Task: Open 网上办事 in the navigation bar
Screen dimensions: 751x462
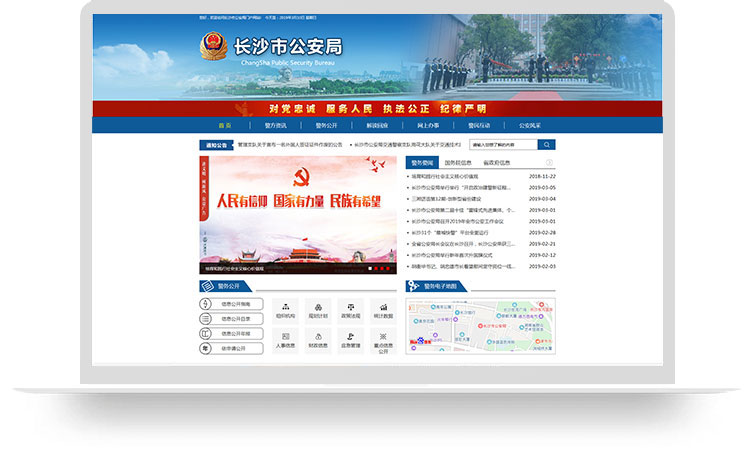Action: tap(428, 125)
